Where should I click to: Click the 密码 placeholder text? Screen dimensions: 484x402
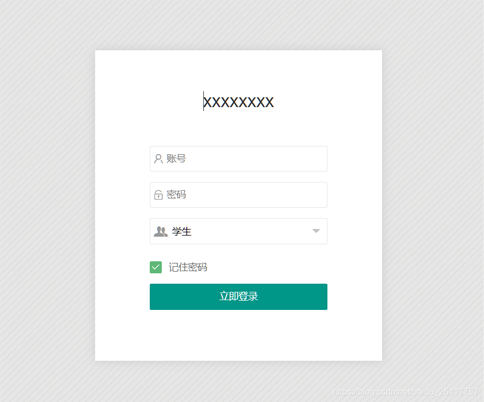click(x=176, y=194)
